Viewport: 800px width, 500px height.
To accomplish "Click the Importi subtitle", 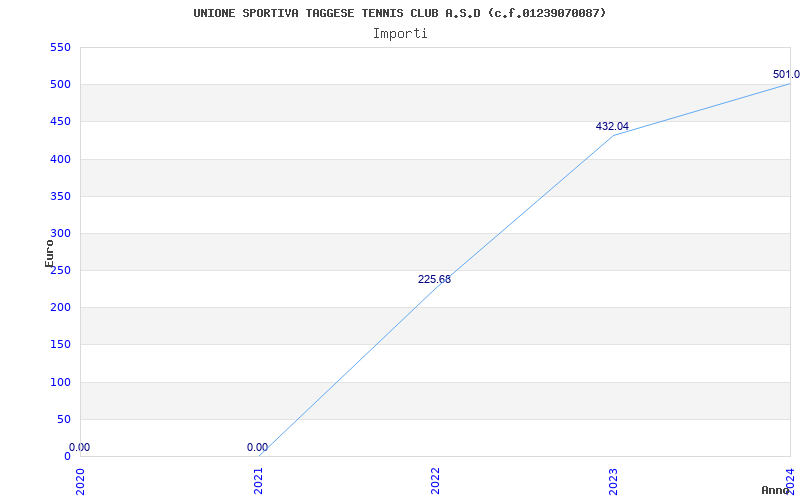I will click(x=400, y=34).
